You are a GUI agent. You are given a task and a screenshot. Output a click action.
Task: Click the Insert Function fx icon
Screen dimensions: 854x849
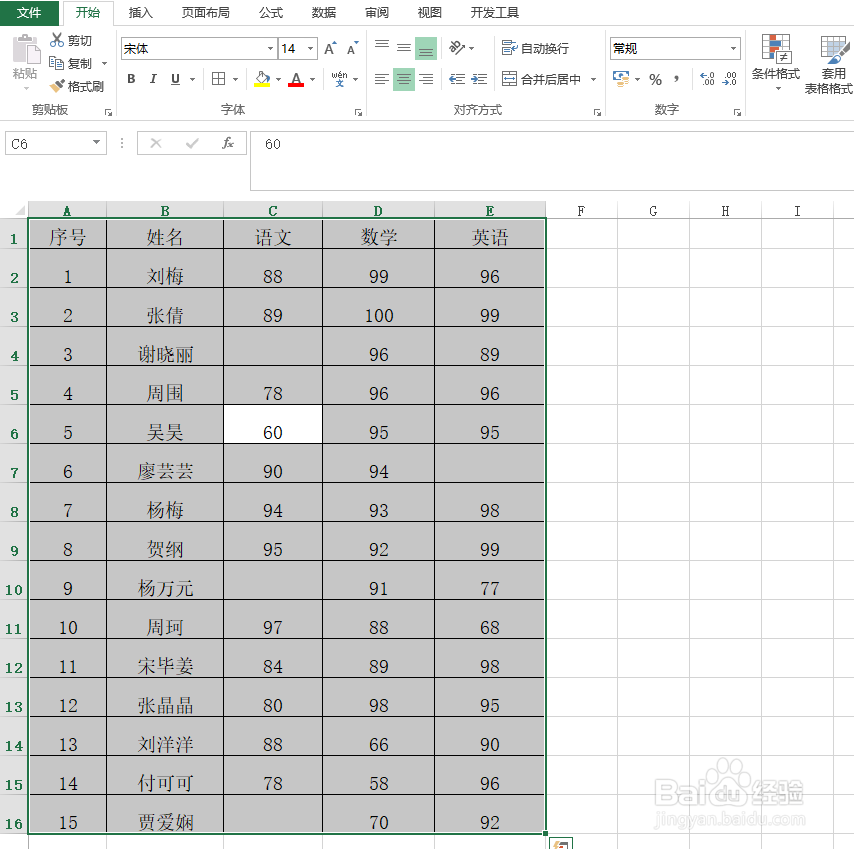pos(228,143)
